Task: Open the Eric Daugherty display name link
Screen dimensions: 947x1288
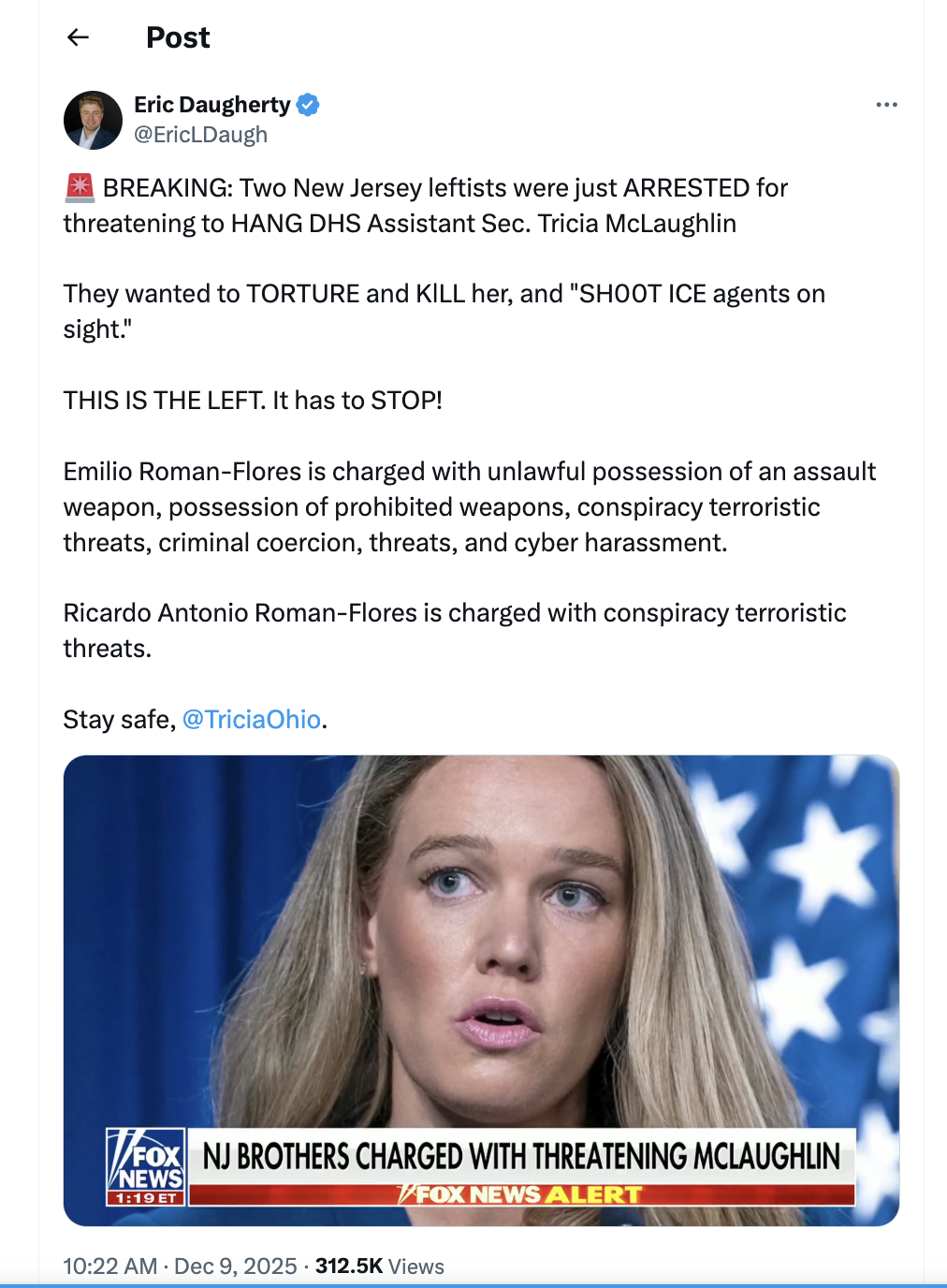Action: coord(212,105)
